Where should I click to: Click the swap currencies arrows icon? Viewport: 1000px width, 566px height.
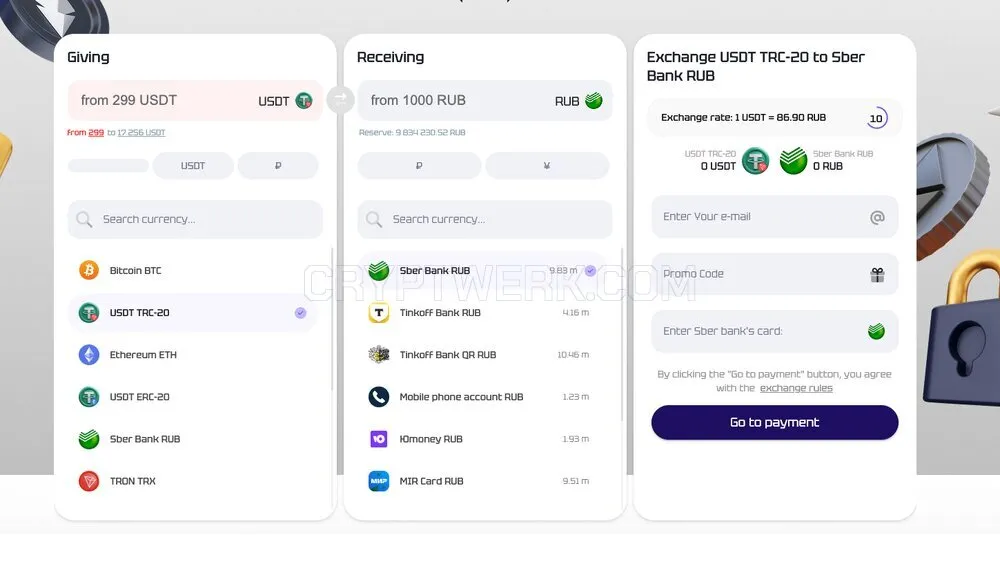[x=341, y=100]
